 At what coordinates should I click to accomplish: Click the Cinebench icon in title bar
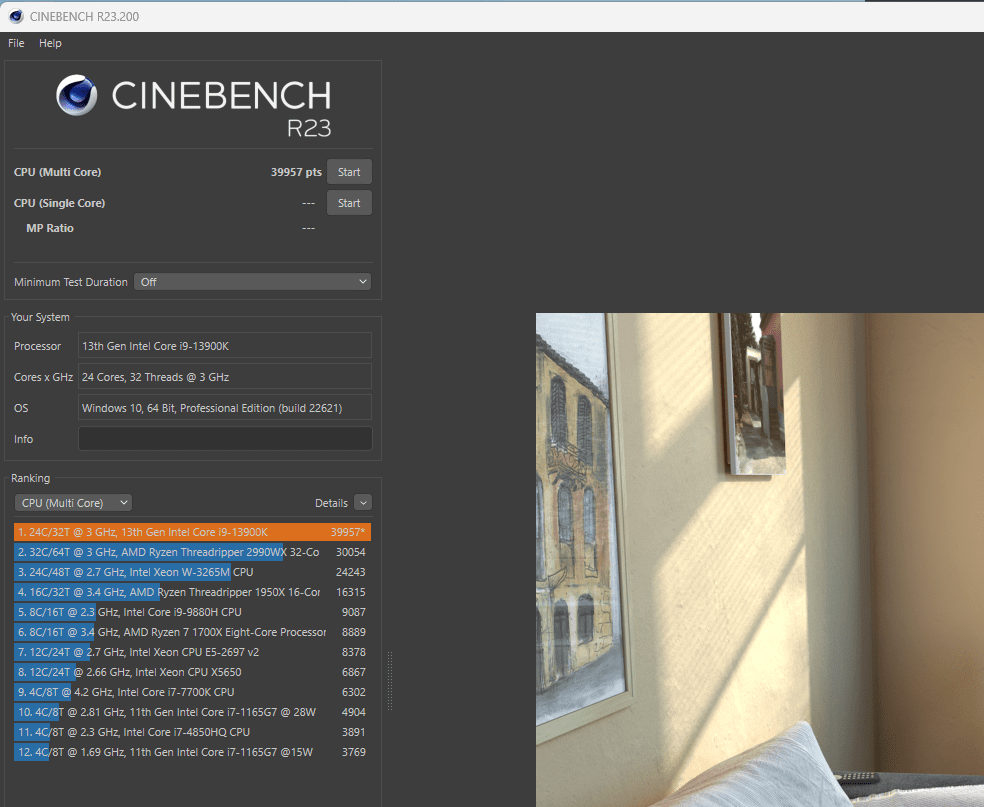tap(16, 16)
